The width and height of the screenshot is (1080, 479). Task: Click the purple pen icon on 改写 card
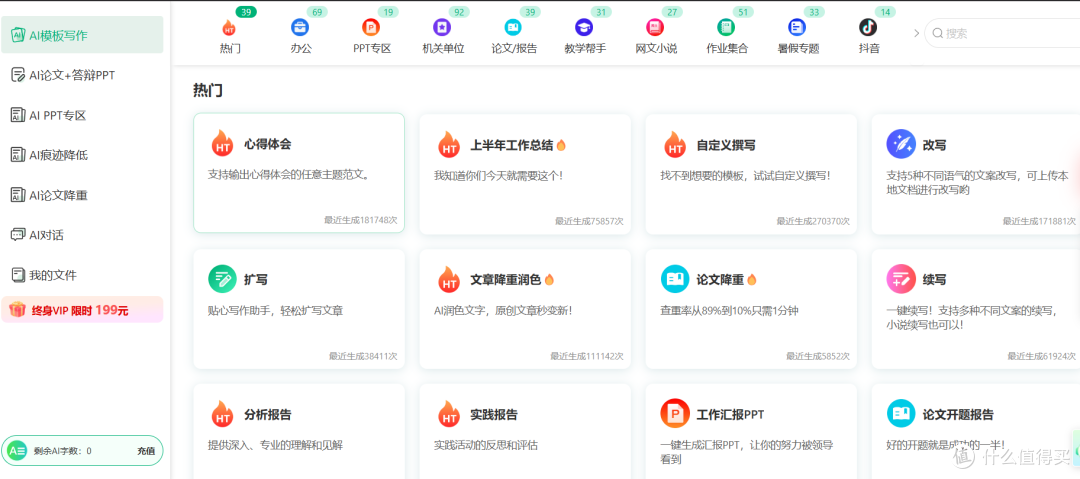(x=901, y=144)
